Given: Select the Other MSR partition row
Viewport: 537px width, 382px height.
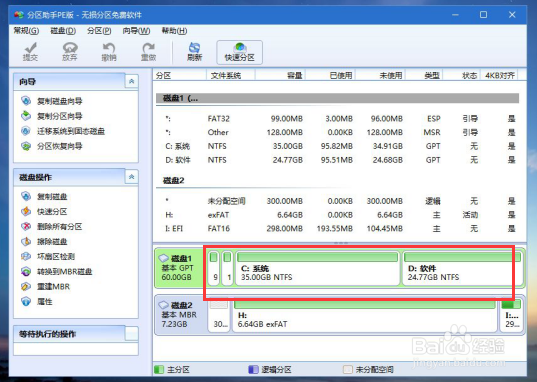Looking at the screenshot, I should point(337,133).
